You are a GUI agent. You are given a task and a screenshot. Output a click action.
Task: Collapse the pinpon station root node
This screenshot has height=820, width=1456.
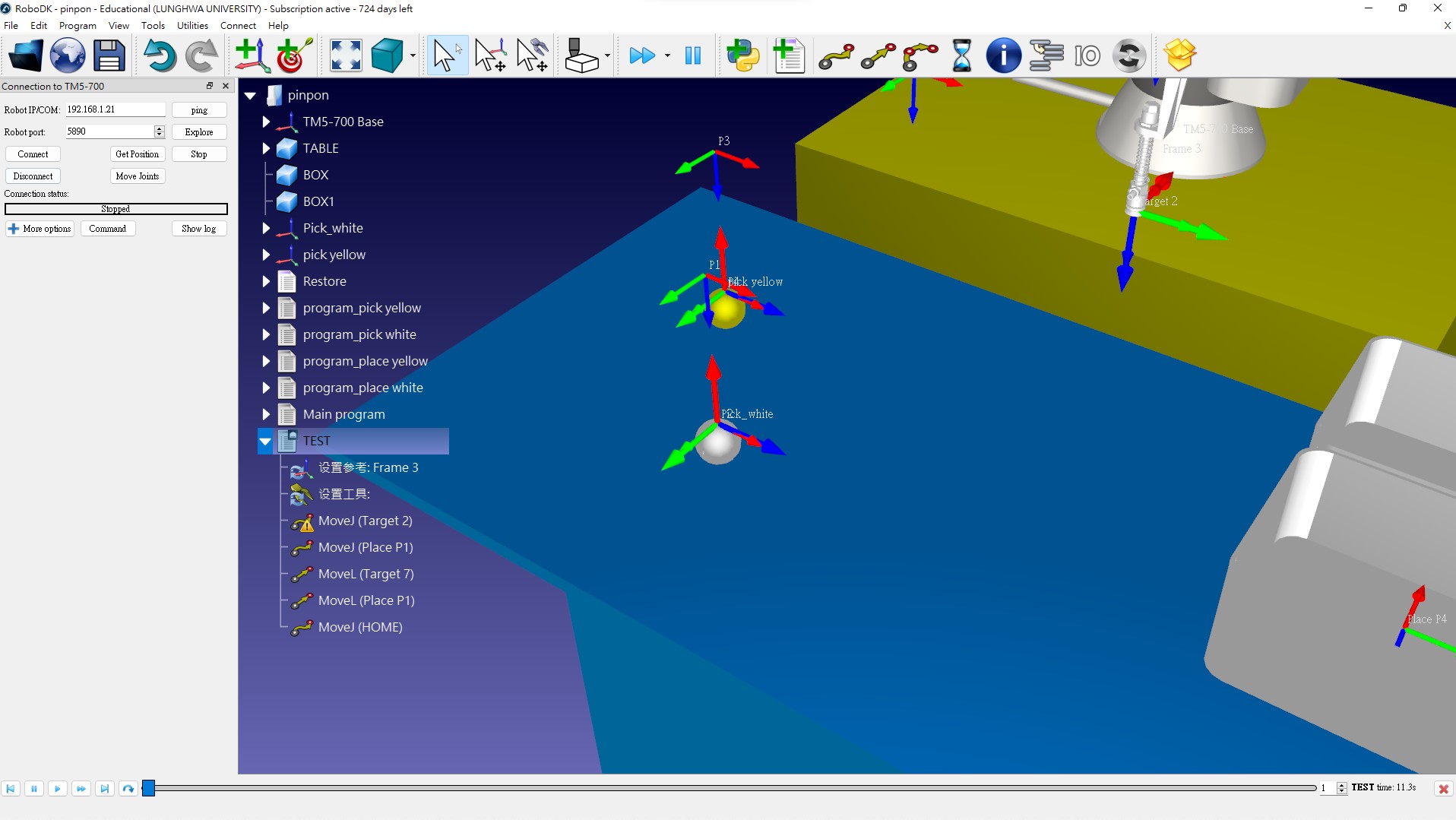click(250, 96)
